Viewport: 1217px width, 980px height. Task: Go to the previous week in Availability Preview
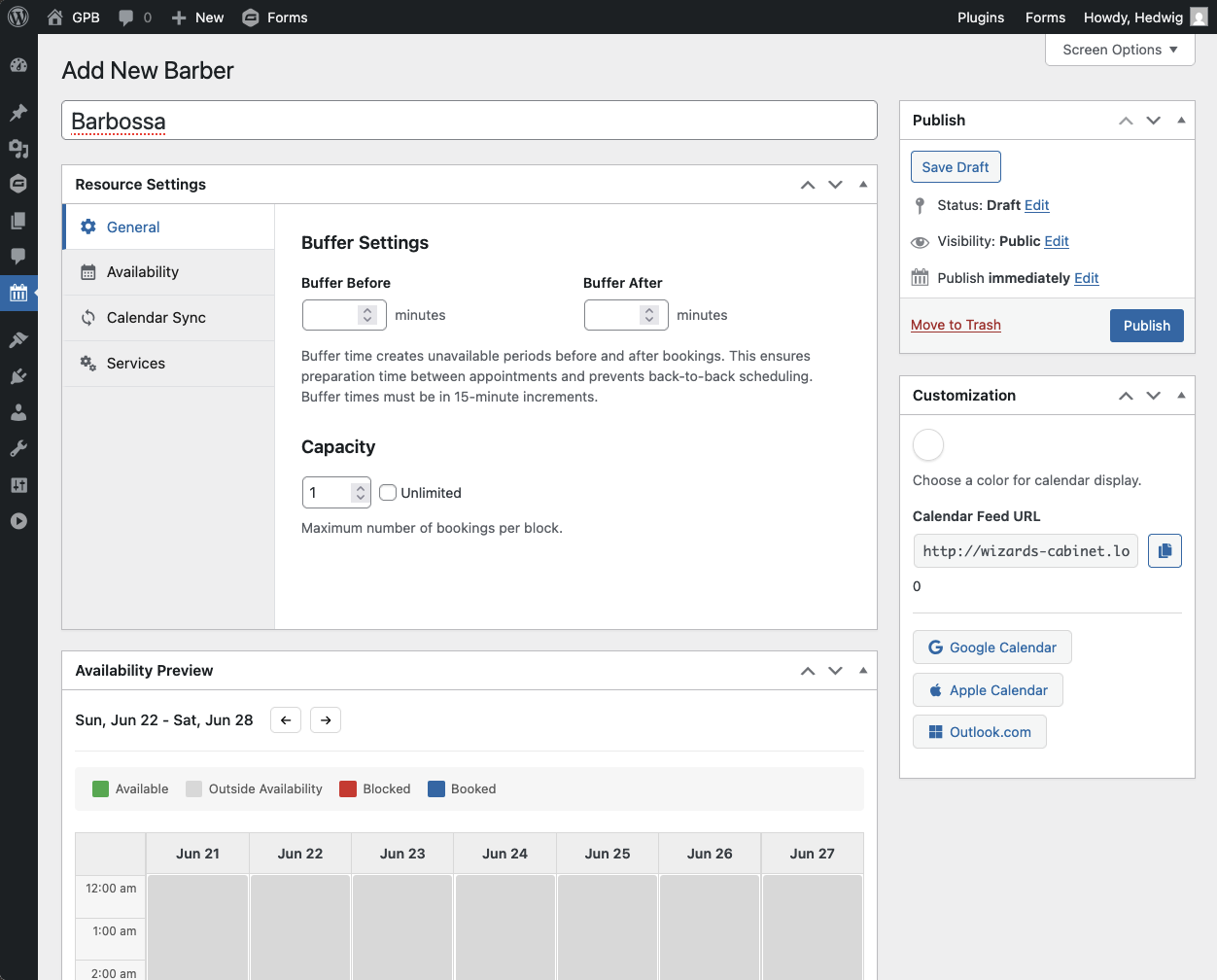tap(286, 720)
